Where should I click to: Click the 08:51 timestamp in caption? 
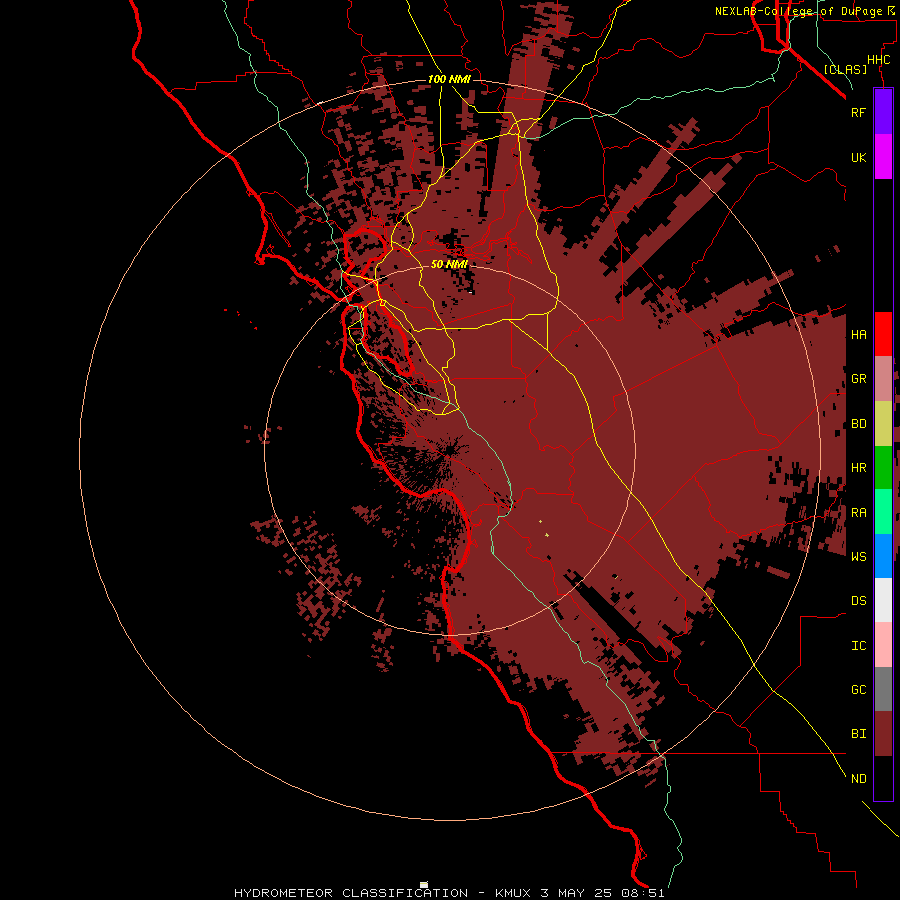pos(642,893)
